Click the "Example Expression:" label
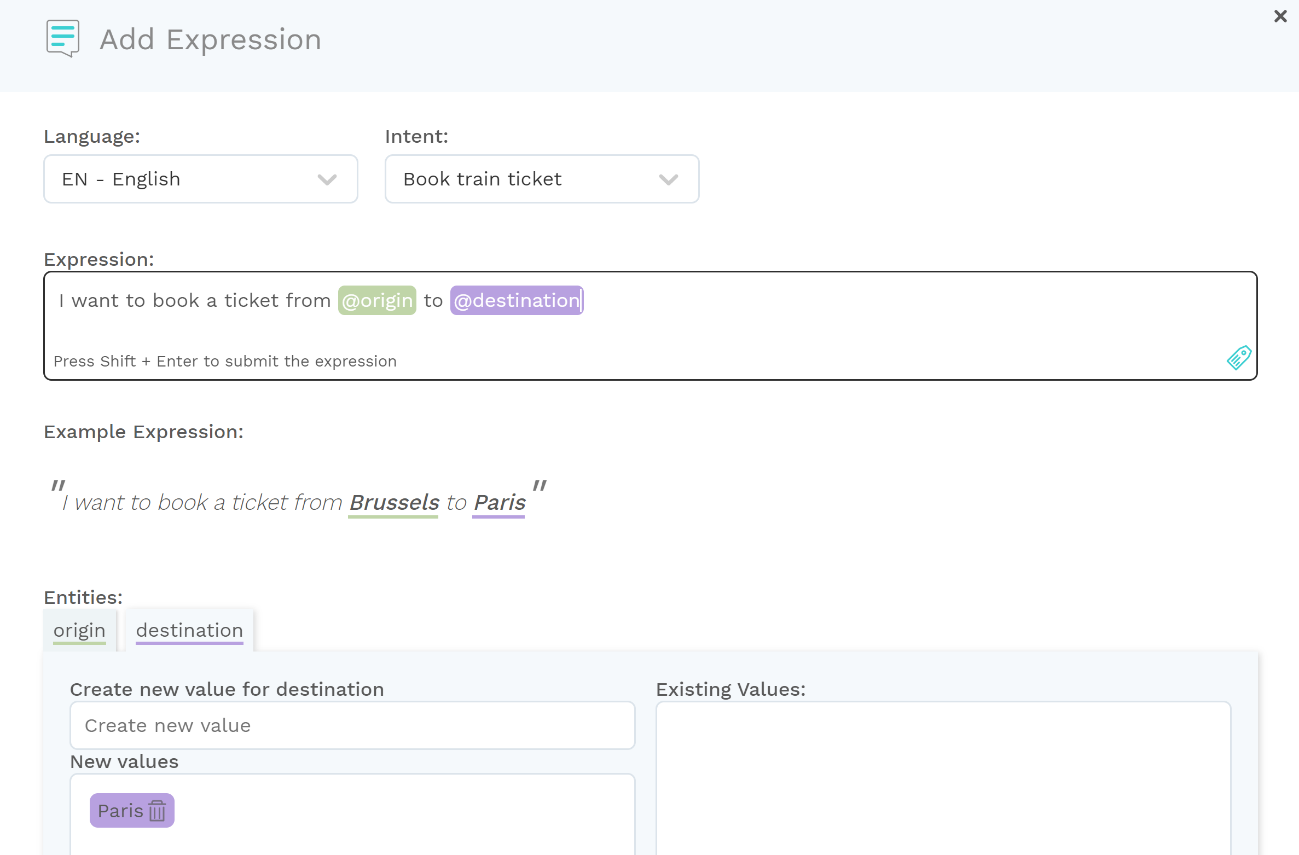The image size is (1299, 855). [x=144, y=432]
